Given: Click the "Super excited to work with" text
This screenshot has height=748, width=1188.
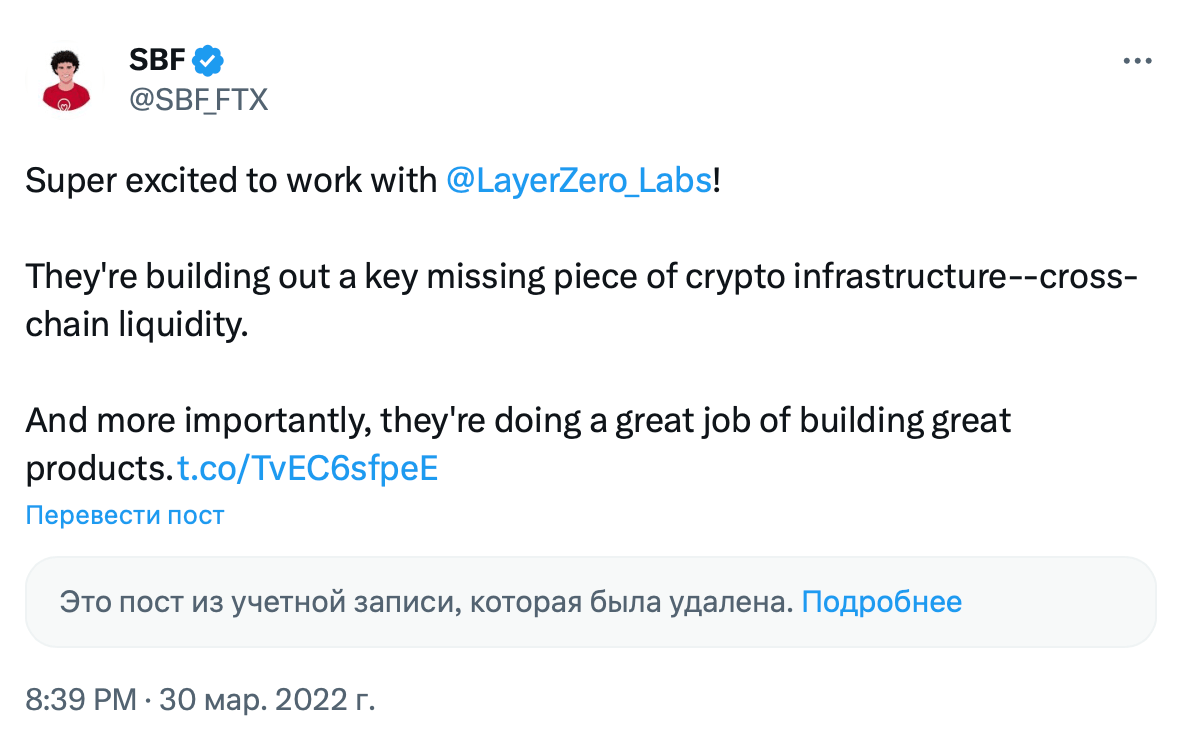Looking at the screenshot, I should click(230, 181).
